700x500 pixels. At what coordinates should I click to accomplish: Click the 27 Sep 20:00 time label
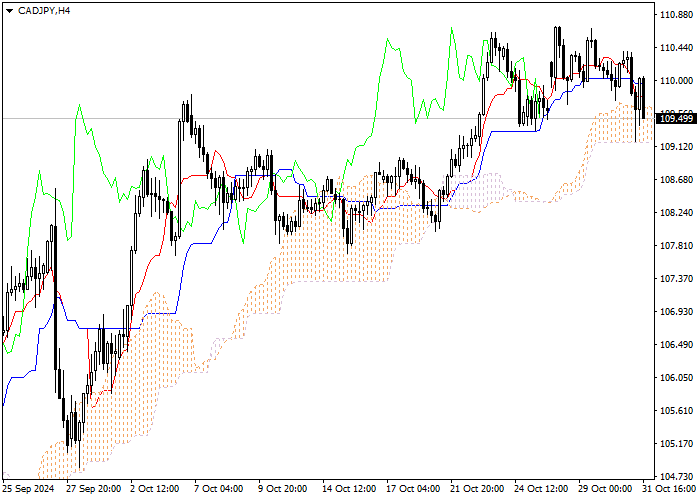(94, 489)
